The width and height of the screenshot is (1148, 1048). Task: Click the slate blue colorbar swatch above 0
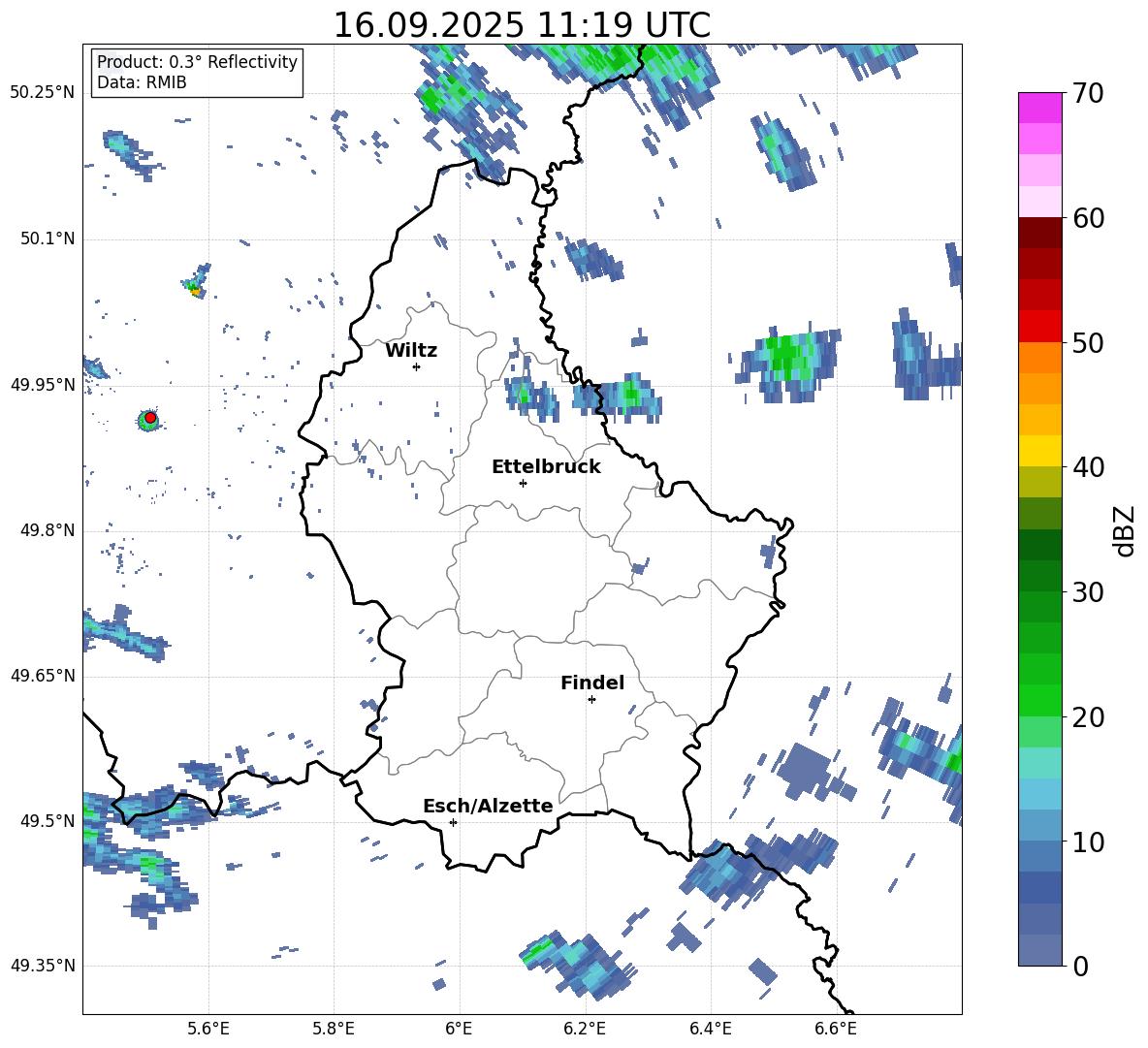[x=1039, y=950]
